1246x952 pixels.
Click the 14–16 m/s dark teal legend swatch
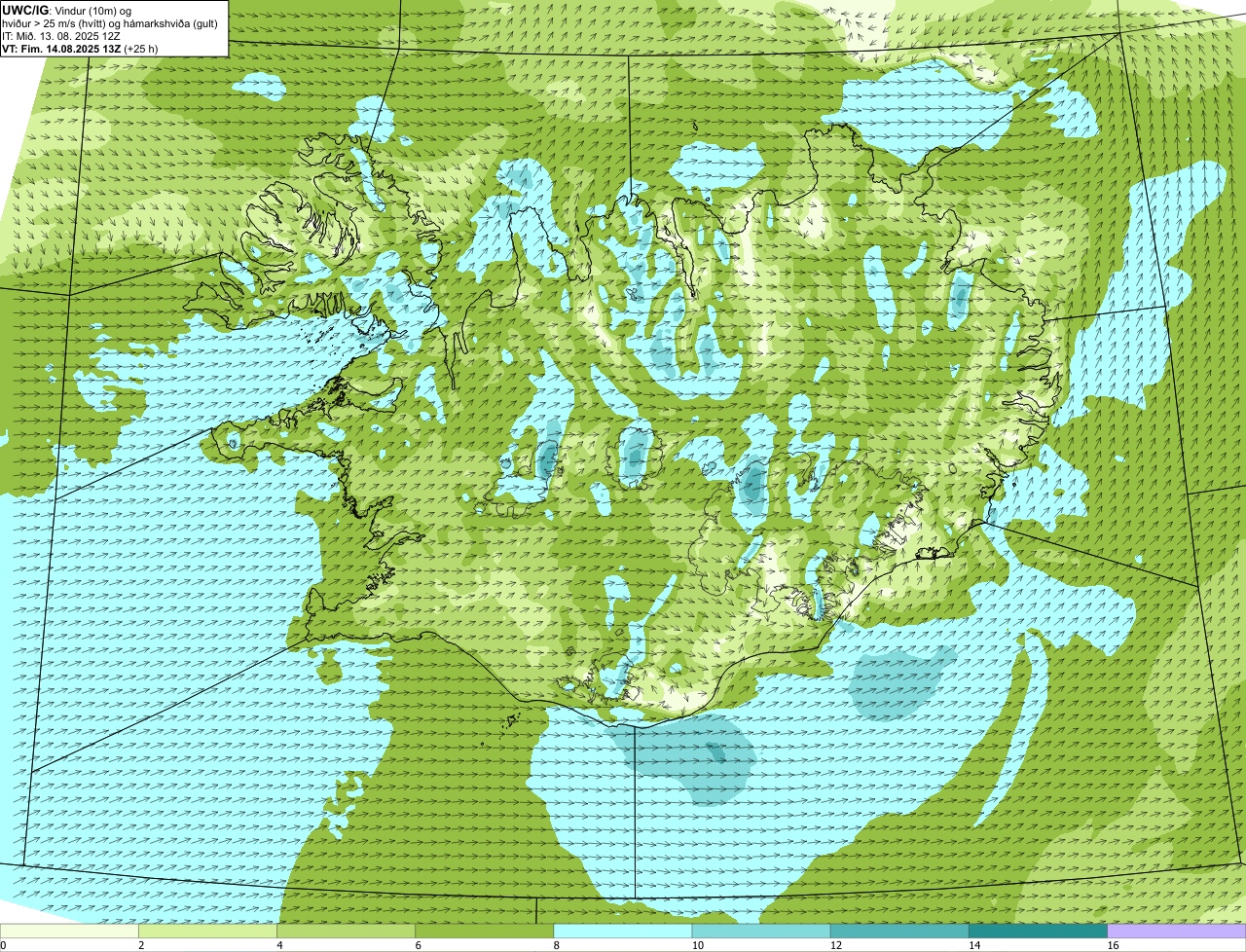tap(1038, 931)
